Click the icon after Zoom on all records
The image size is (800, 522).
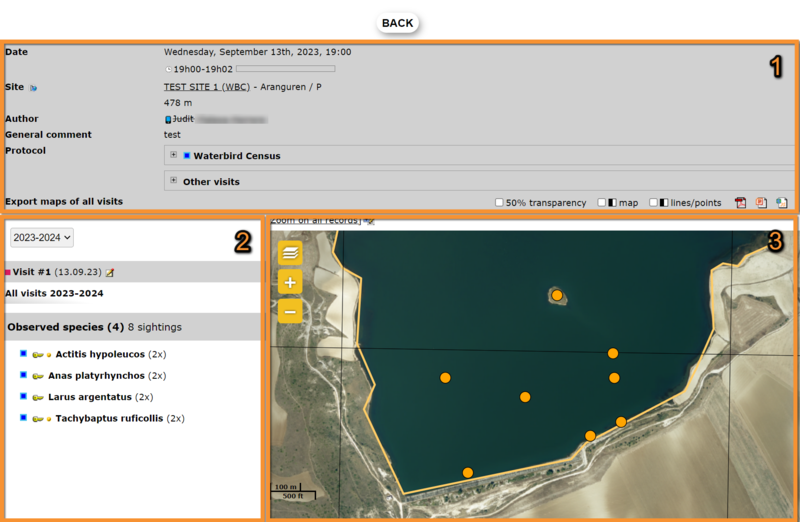tap(369, 221)
